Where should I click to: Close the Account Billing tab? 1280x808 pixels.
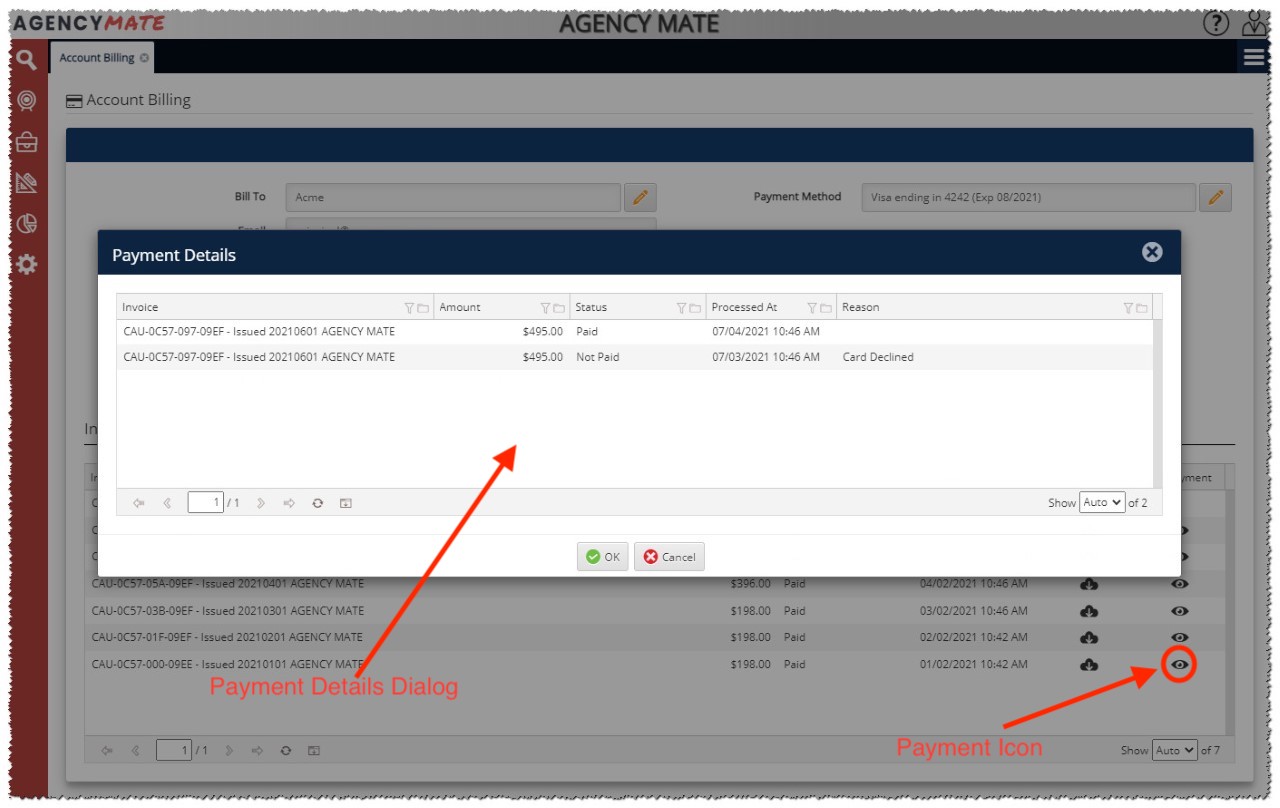pos(145,58)
